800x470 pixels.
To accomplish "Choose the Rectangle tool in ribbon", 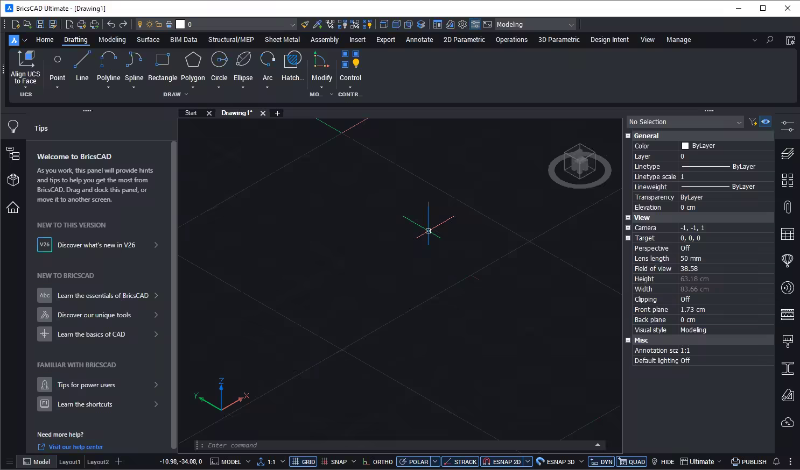I will click(162, 61).
